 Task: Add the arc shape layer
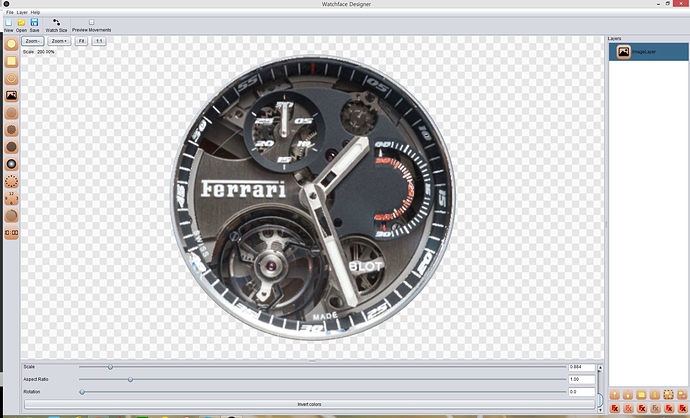pos(11,216)
